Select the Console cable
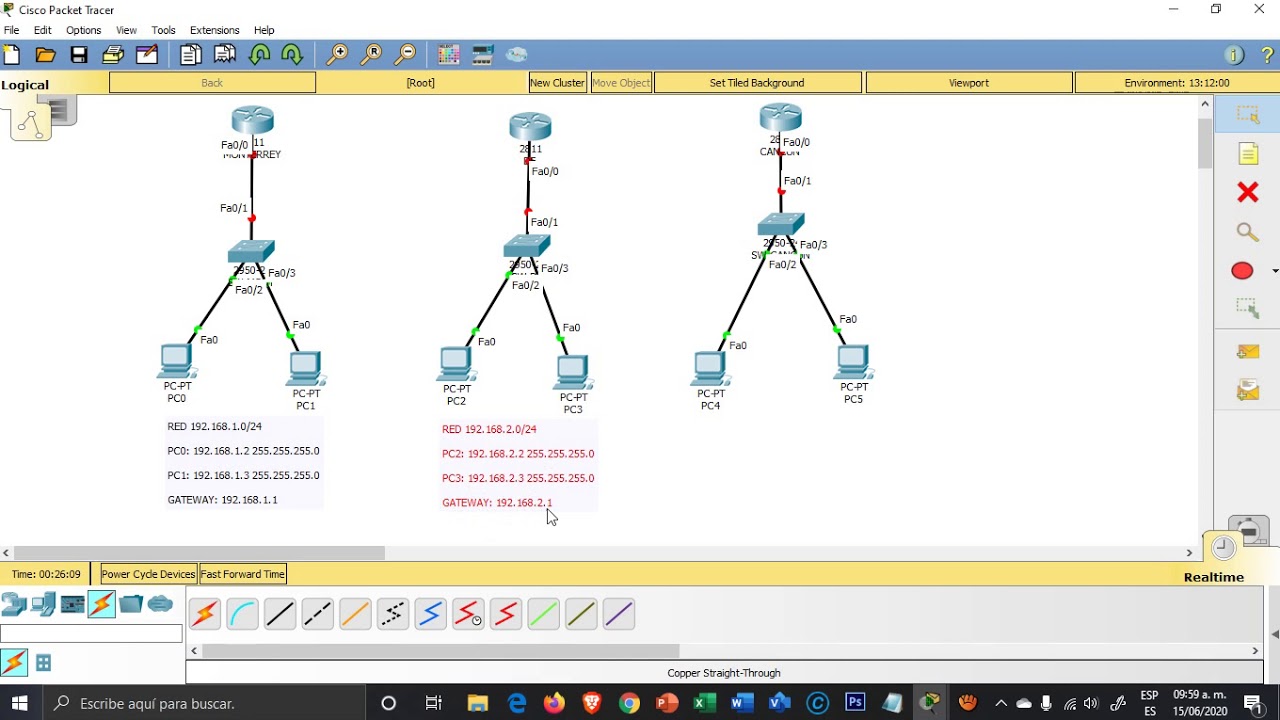 242,614
